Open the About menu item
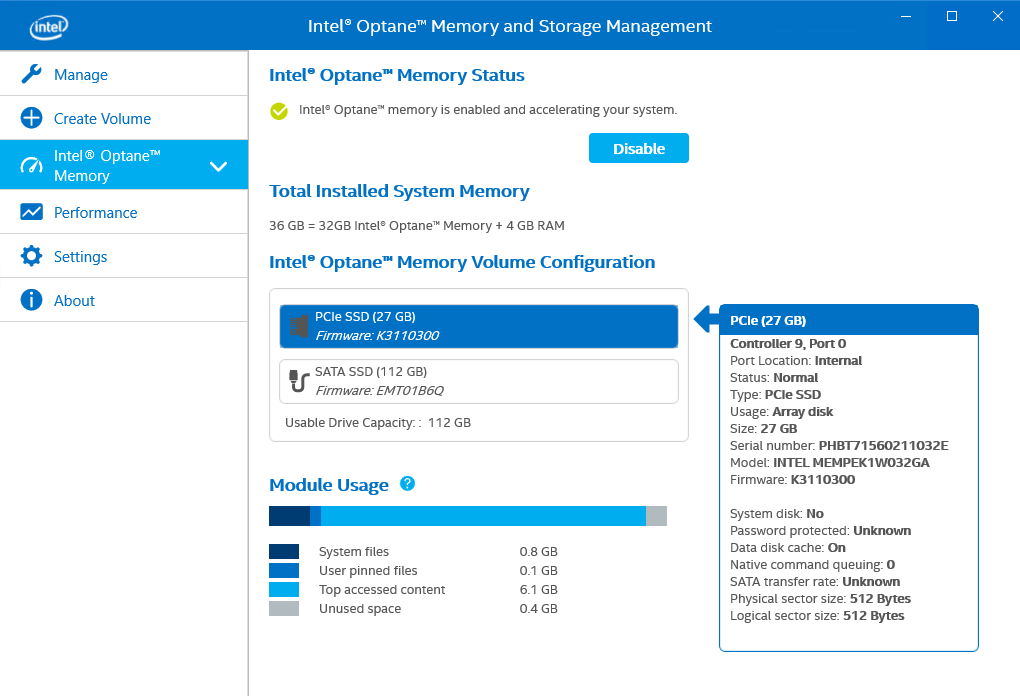Screen dimensions: 1020x696 pyautogui.click(x=124, y=301)
